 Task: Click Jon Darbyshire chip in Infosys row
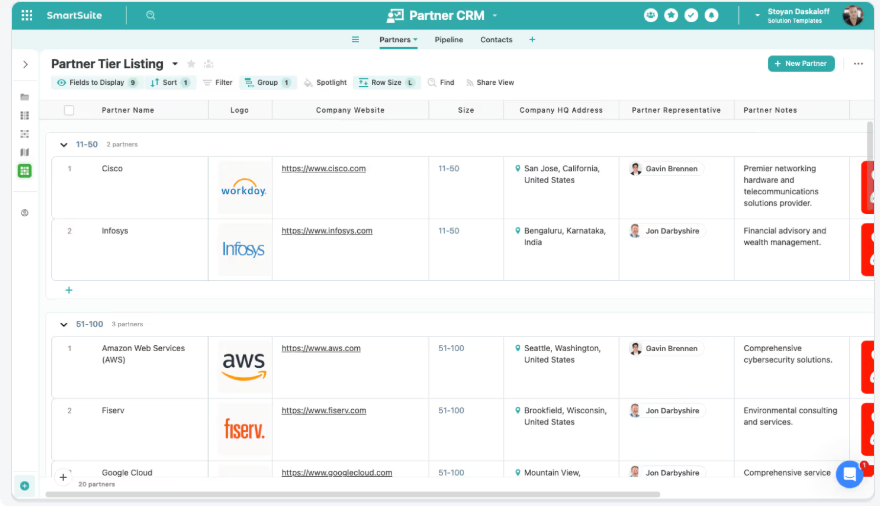[x=667, y=231]
